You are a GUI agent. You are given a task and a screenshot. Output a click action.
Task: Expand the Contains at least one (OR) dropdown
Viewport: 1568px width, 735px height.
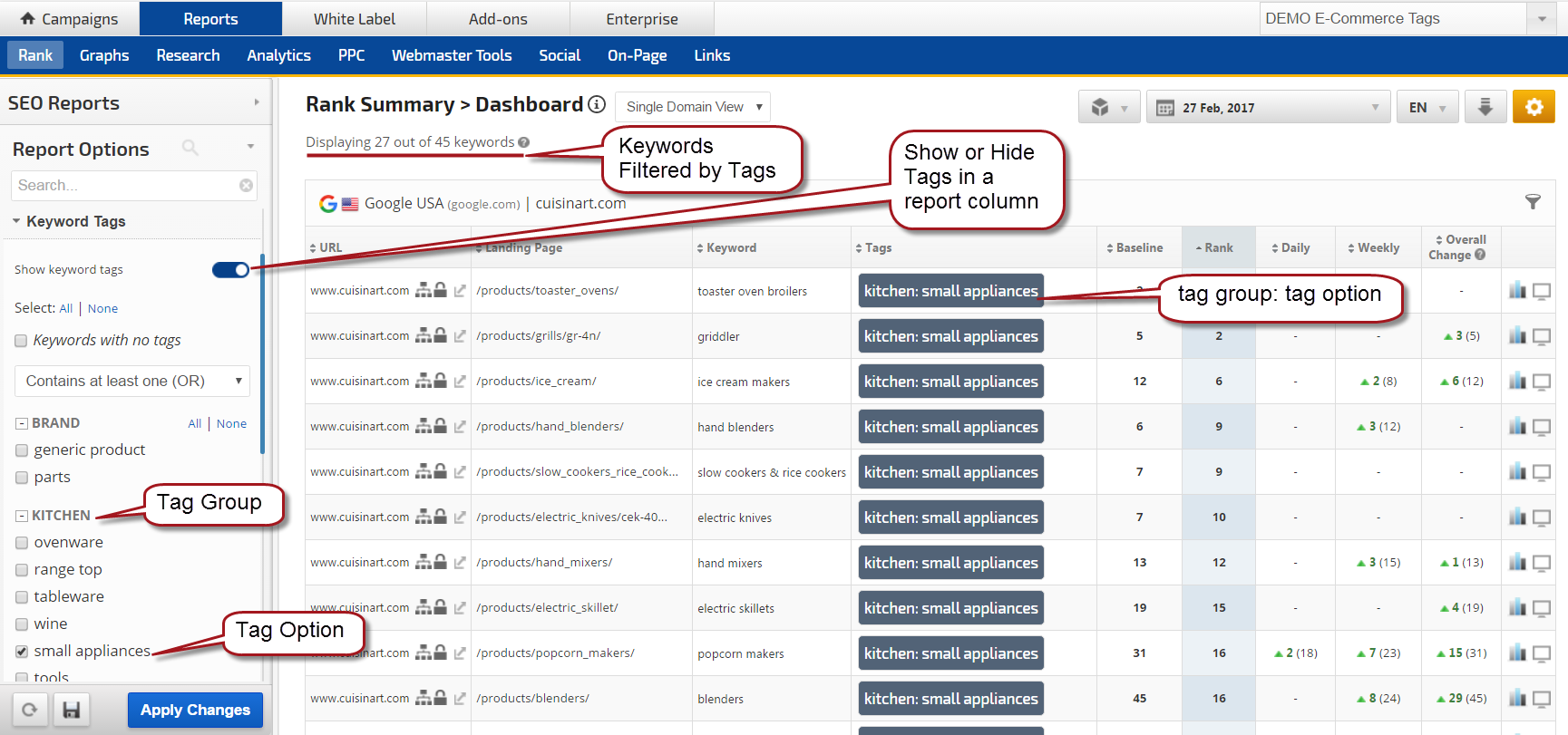tap(132, 382)
